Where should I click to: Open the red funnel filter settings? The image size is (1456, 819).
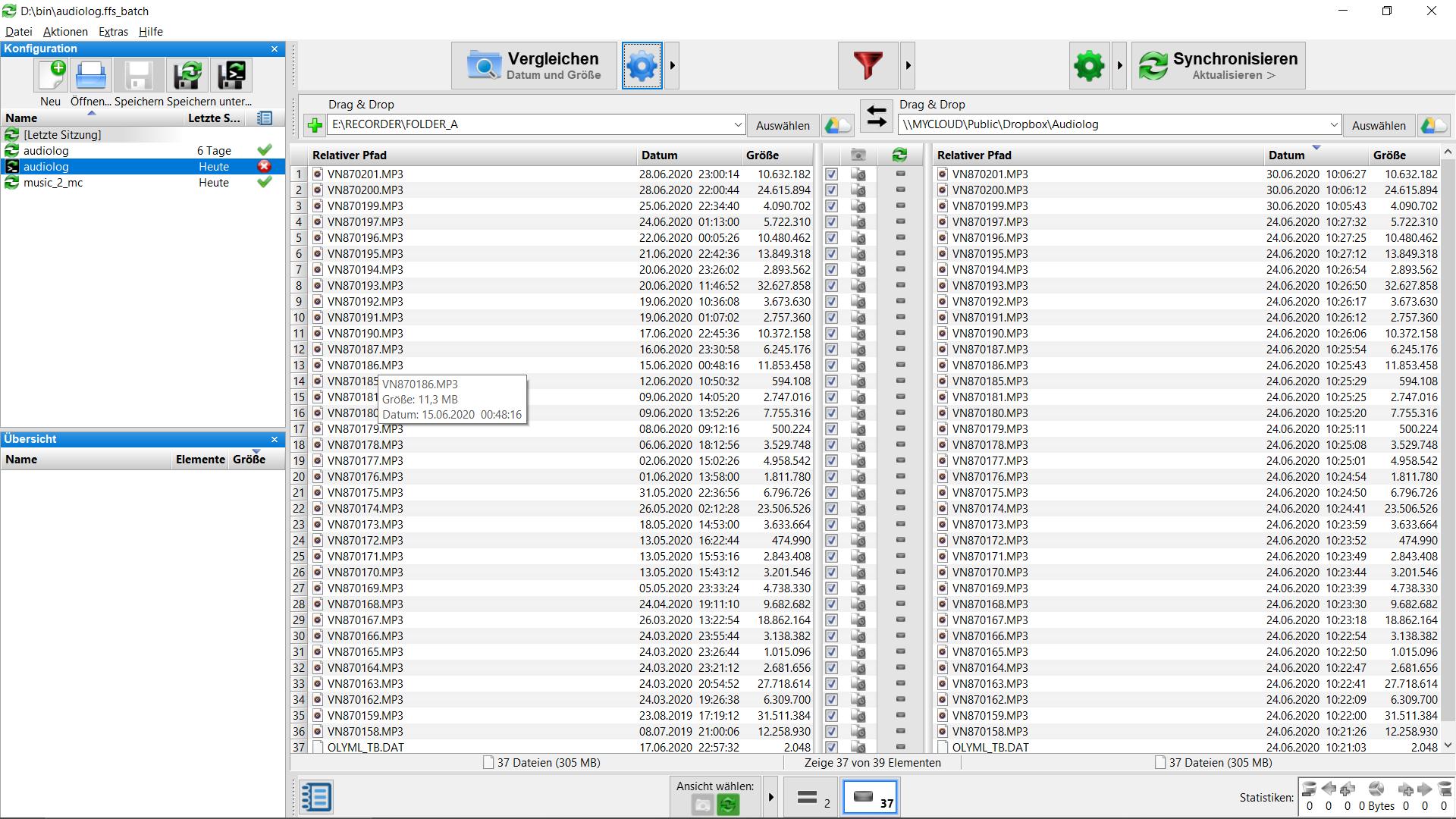click(868, 66)
